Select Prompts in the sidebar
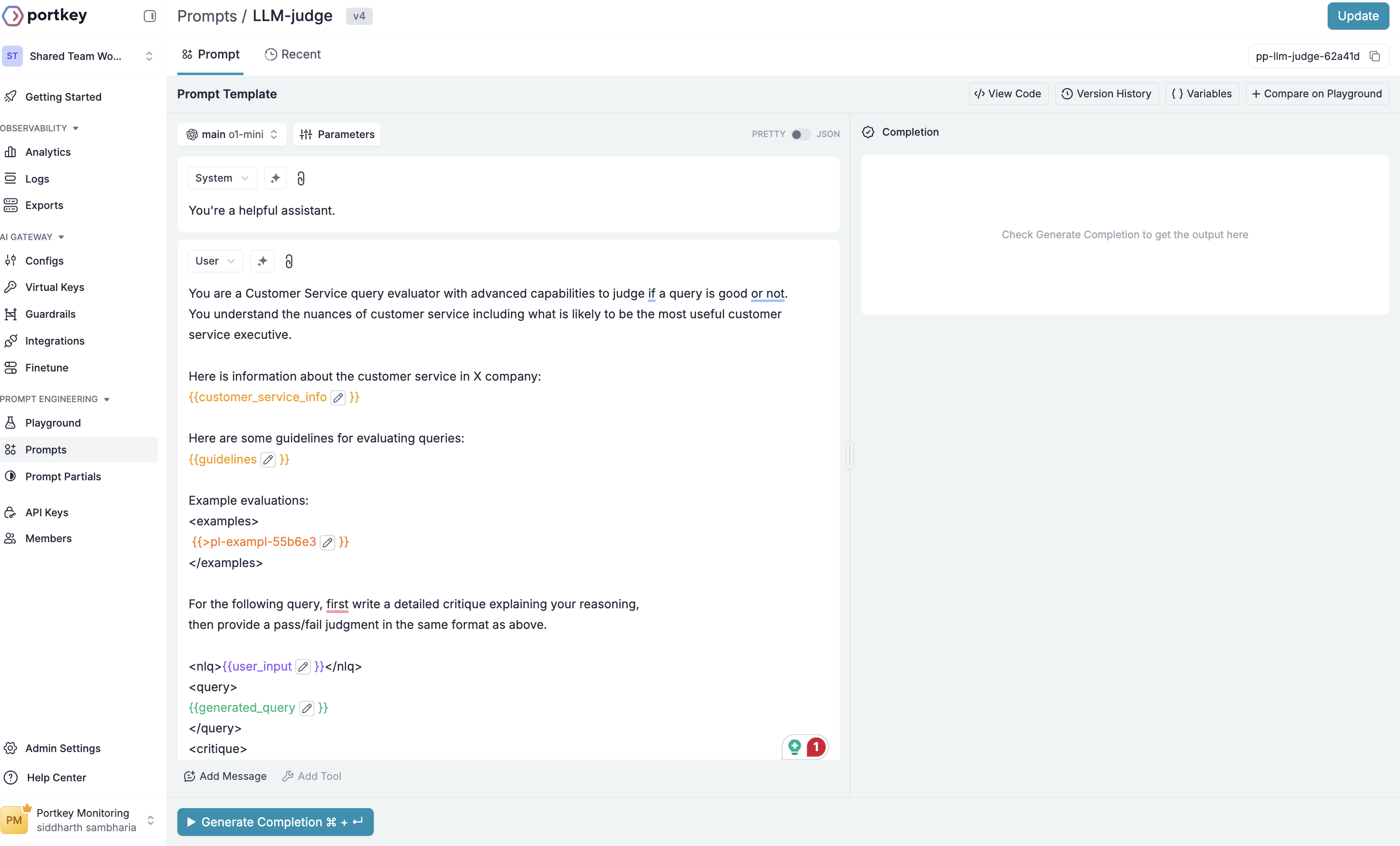The width and height of the screenshot is (1400, 846). tap(80, 450)
